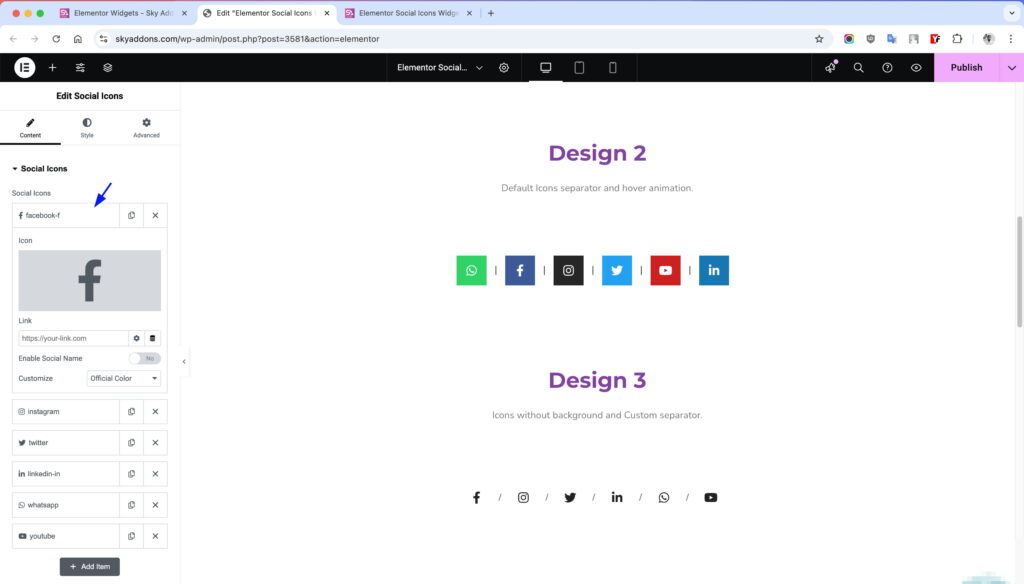Image resolution: width=1024 pixels, height=584 pixels.
Task: Open the Structure layers icon
Action: [108, 67]
